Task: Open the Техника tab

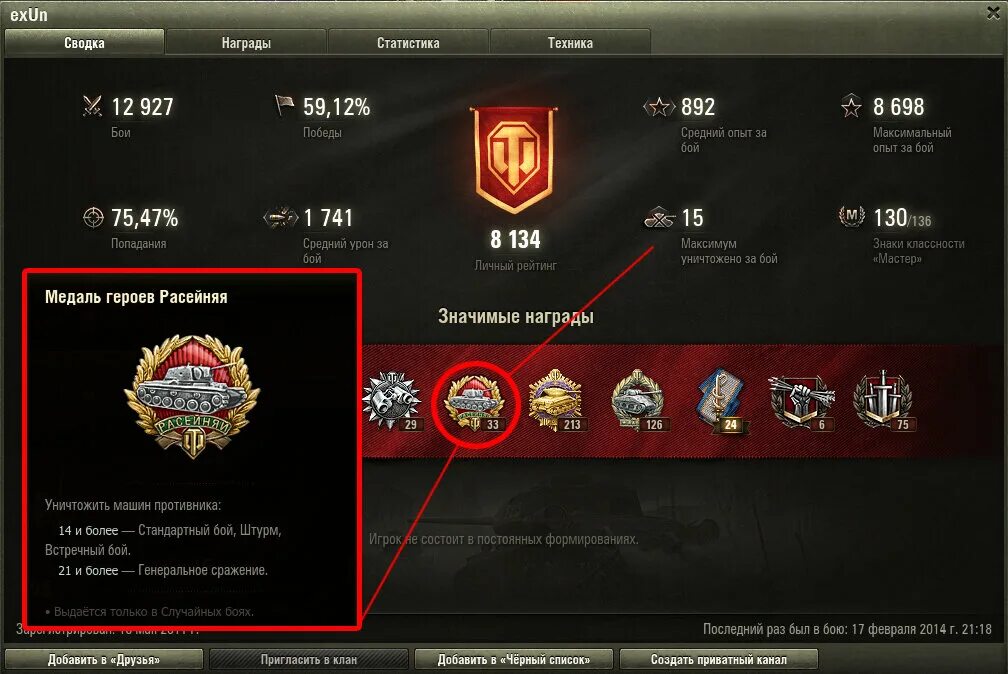Action: point(570,42)
